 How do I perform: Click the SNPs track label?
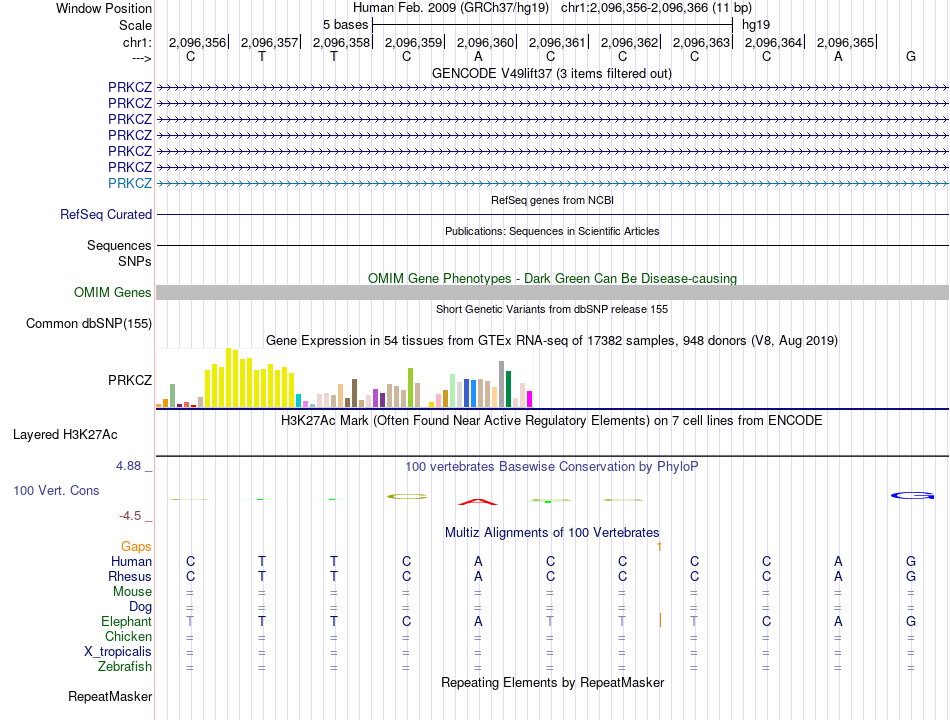135,261
